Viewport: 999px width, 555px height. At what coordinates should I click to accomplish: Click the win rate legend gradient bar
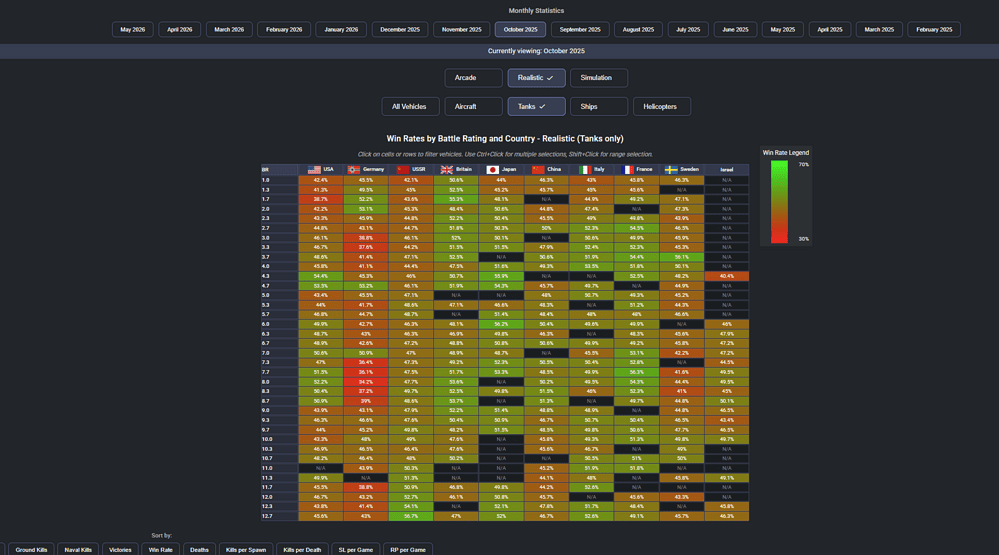(779, 202)
